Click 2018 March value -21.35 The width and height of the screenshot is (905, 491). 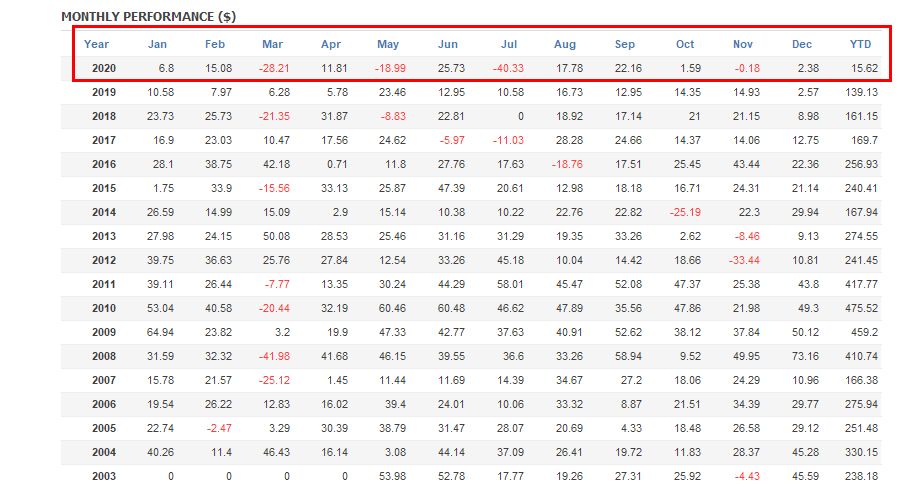click(274, 116)
